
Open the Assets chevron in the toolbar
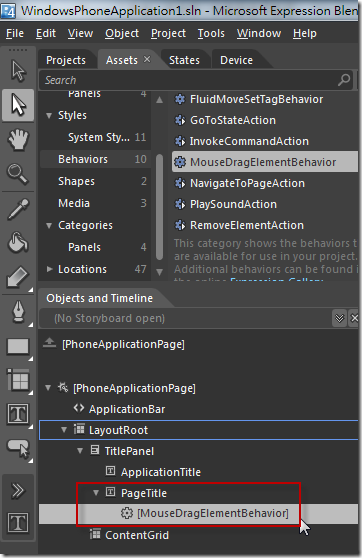18,491
